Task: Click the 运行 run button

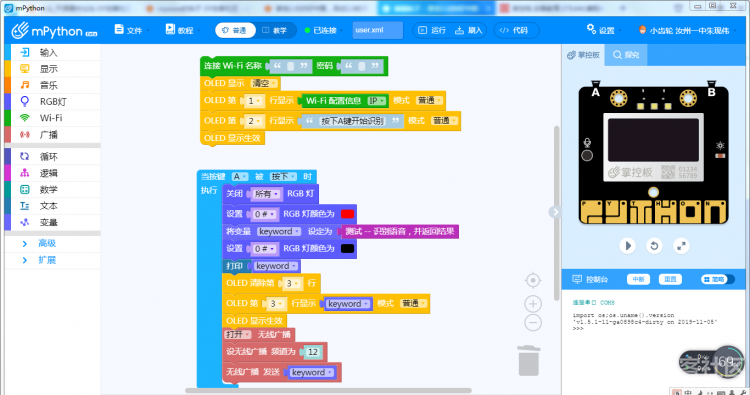Action: pyautogui.click(x=432, y=30)
